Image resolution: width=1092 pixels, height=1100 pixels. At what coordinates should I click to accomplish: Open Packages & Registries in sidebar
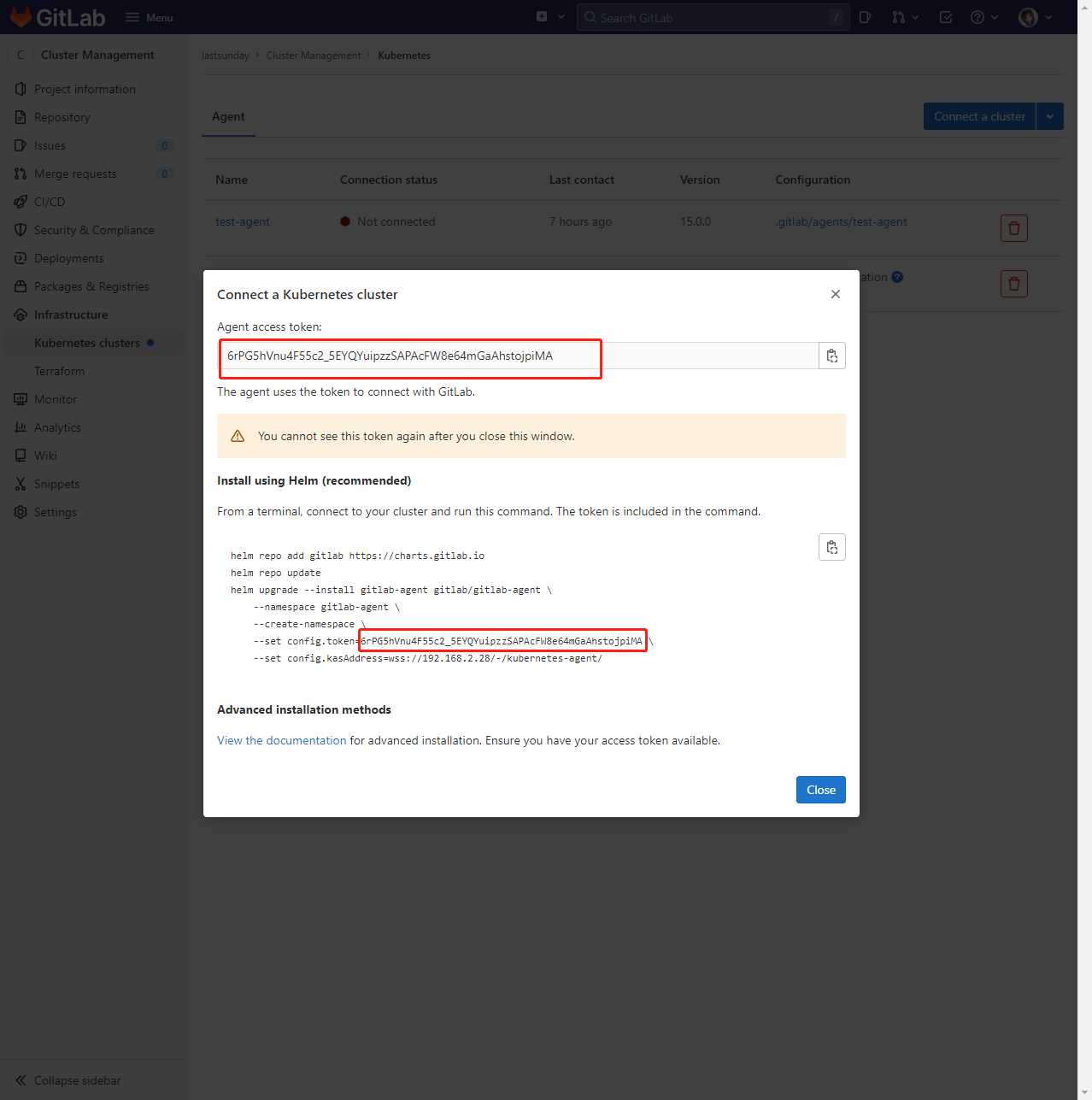point(94,286)
